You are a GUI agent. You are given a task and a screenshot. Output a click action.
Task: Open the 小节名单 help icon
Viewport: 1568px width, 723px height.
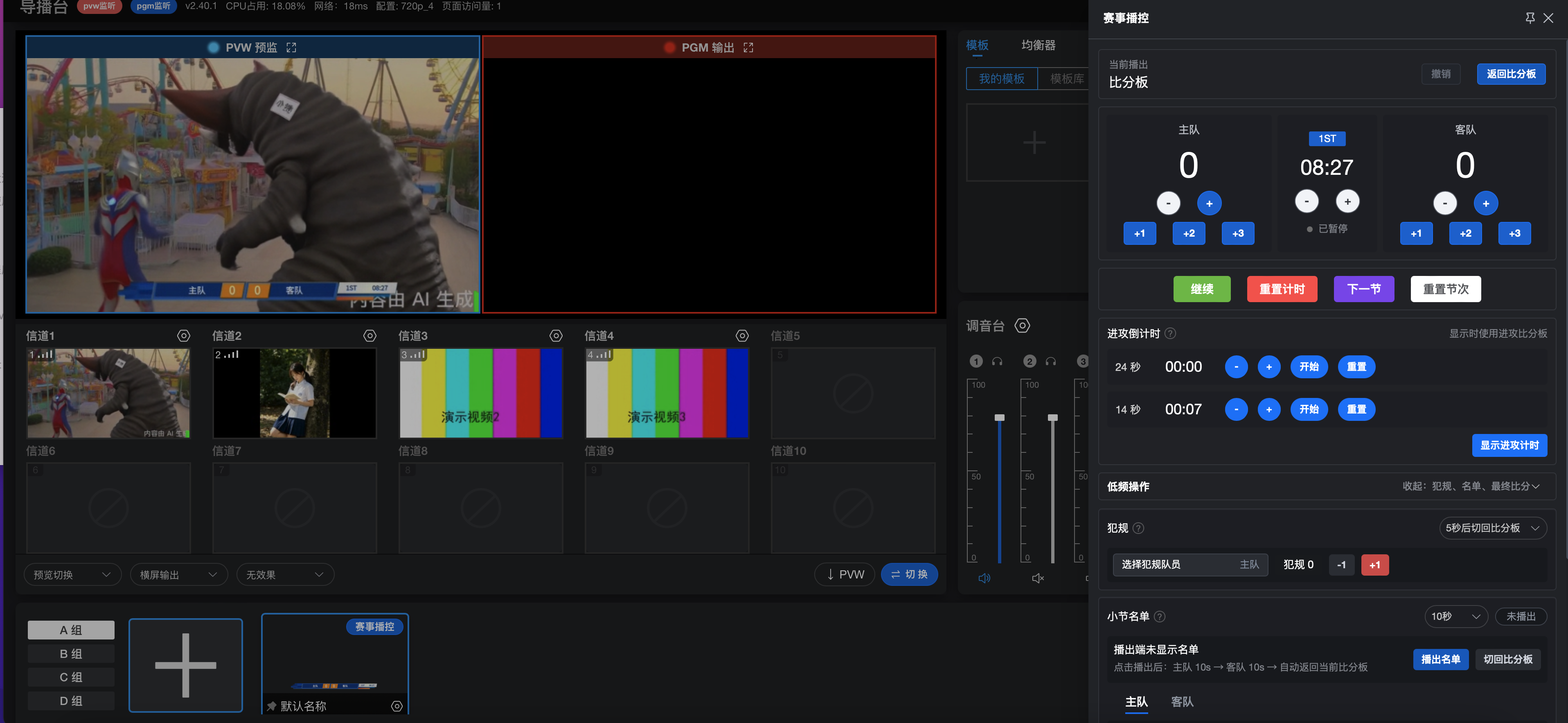[1160, 617]
